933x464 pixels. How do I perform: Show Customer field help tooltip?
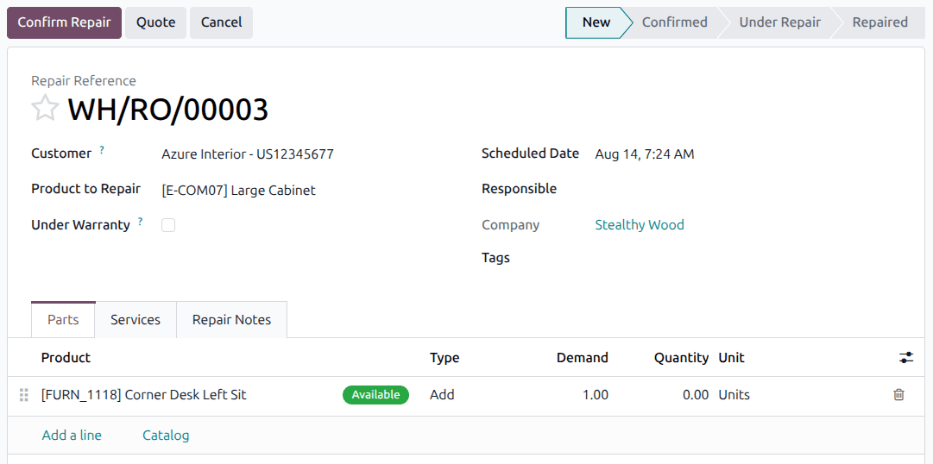[x=102, y=151]
